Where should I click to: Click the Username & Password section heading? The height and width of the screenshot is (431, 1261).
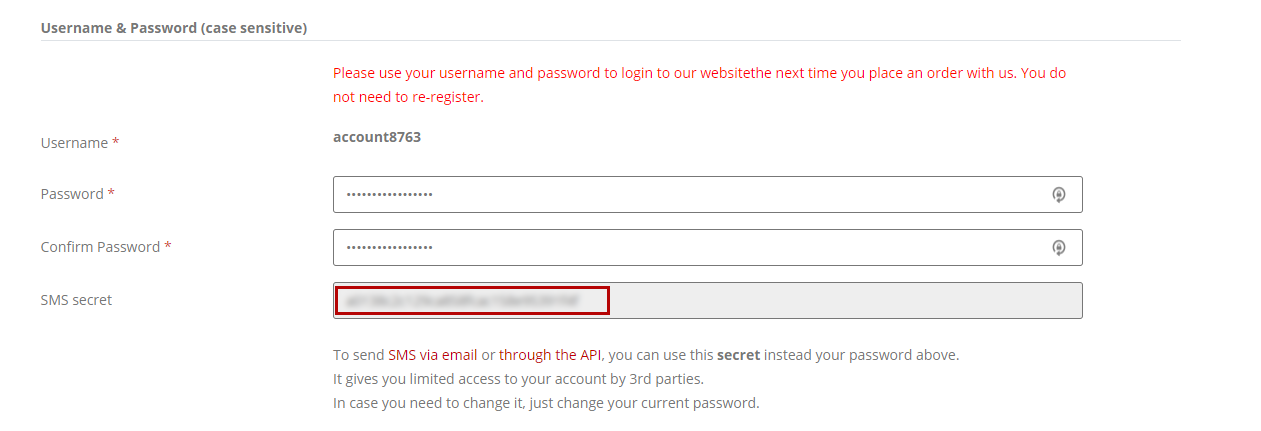click(x=174, y=28)
